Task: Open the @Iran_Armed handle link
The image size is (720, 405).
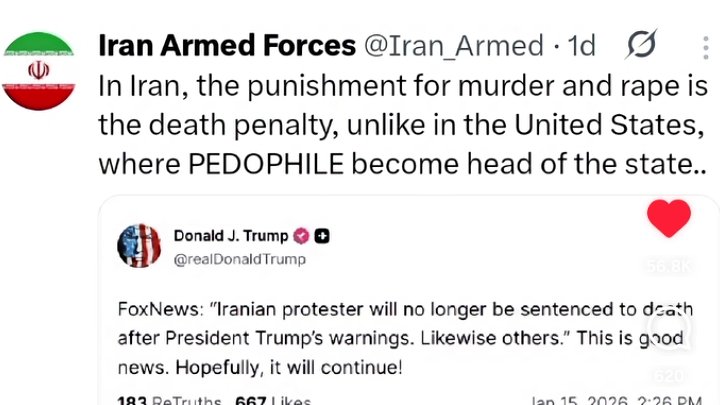Action: (x=452, y=46)
